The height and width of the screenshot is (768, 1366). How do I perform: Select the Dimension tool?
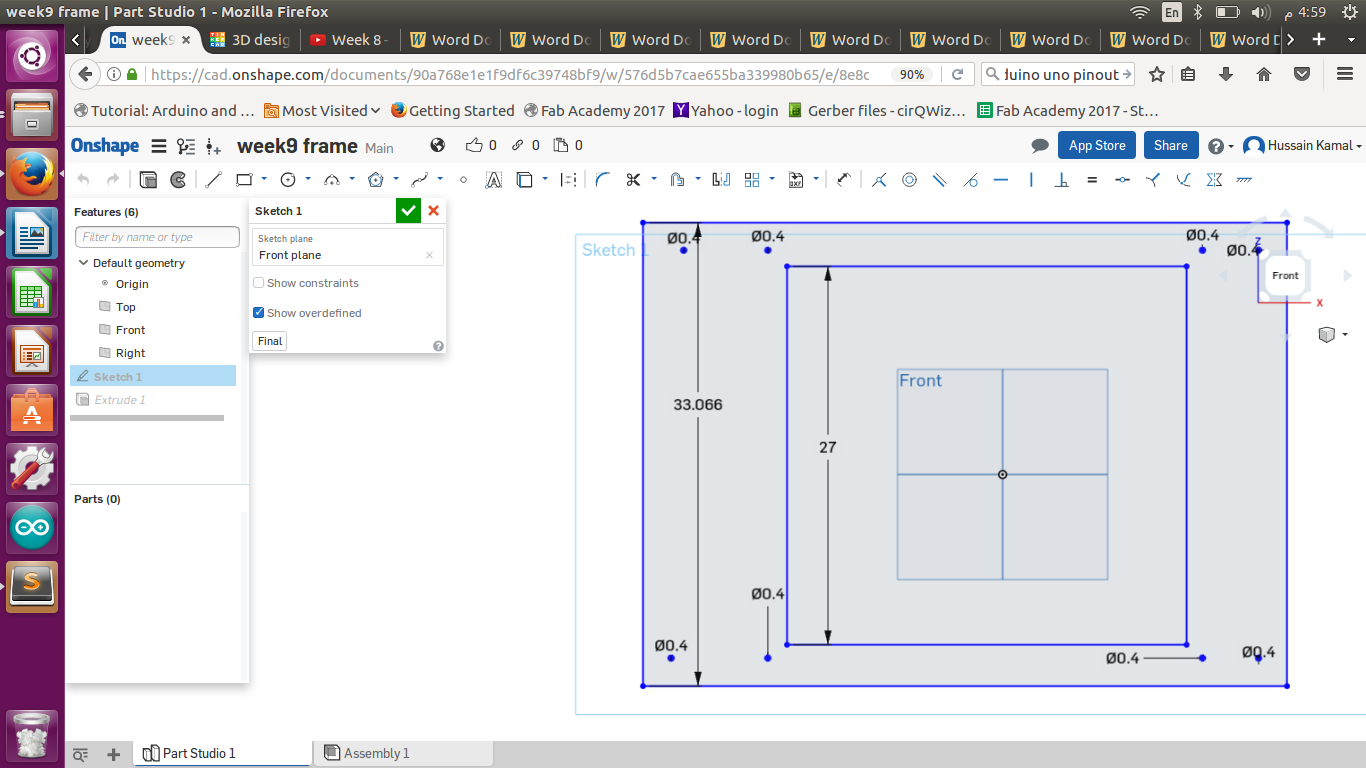(x=843, y=180)
